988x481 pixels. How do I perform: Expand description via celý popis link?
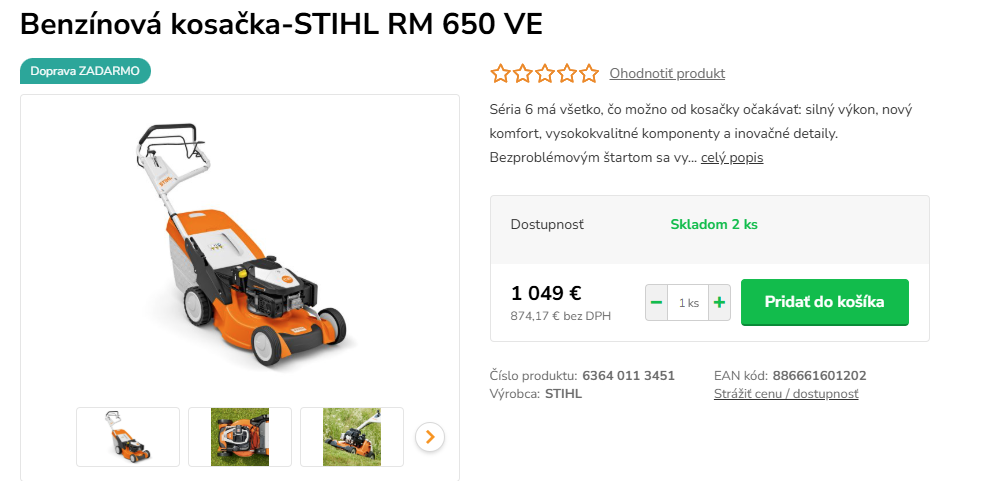coord(732,158)
